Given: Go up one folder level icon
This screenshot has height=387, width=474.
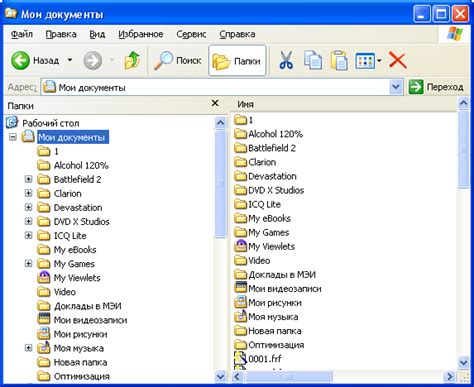Looking at the screenshot, I should [x=132, y=60].
